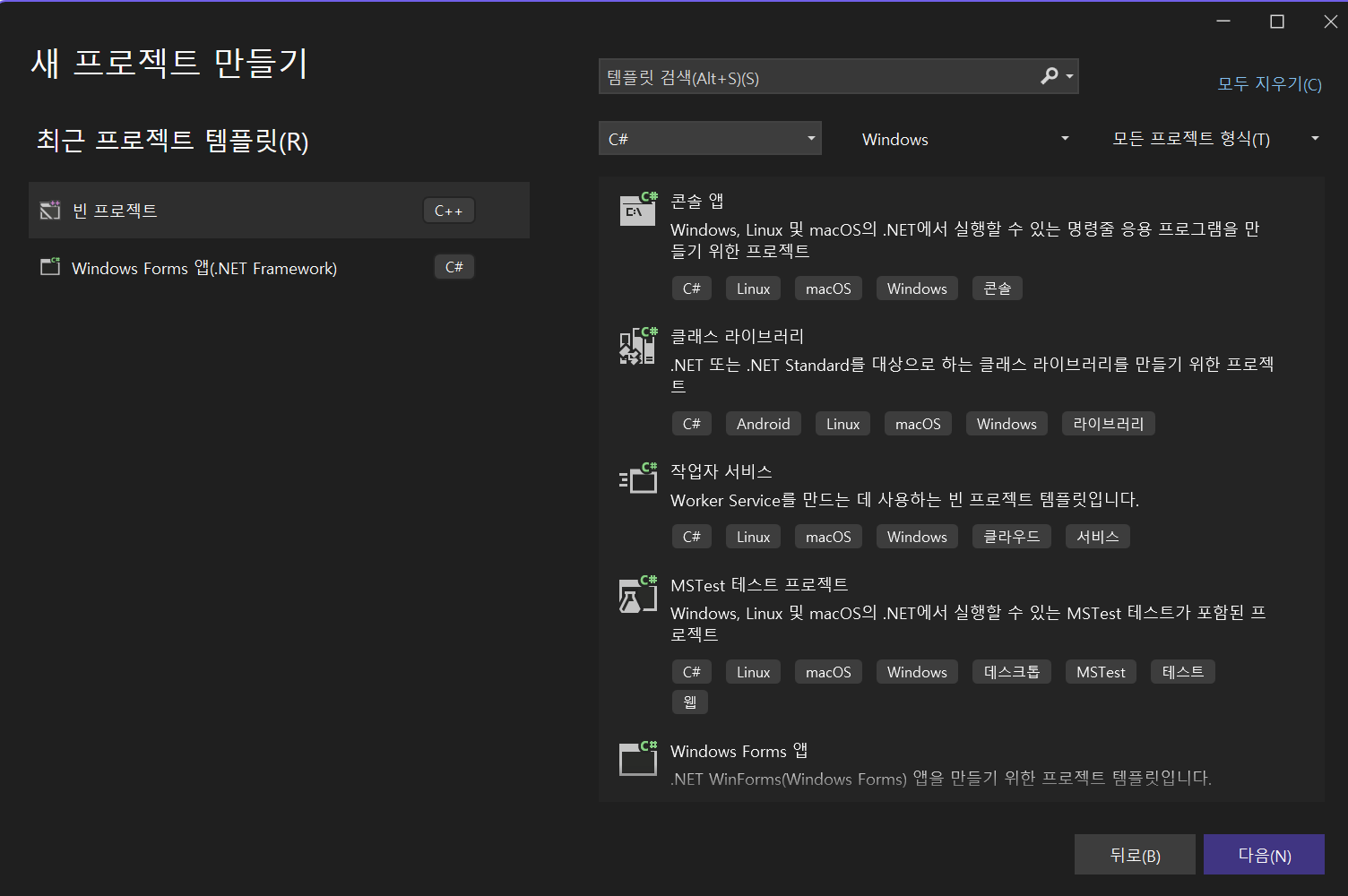This screenshot has width=1348, height=896.
Task: Click the MSTest tag in test project
Action: click(x=1101, y=672)
